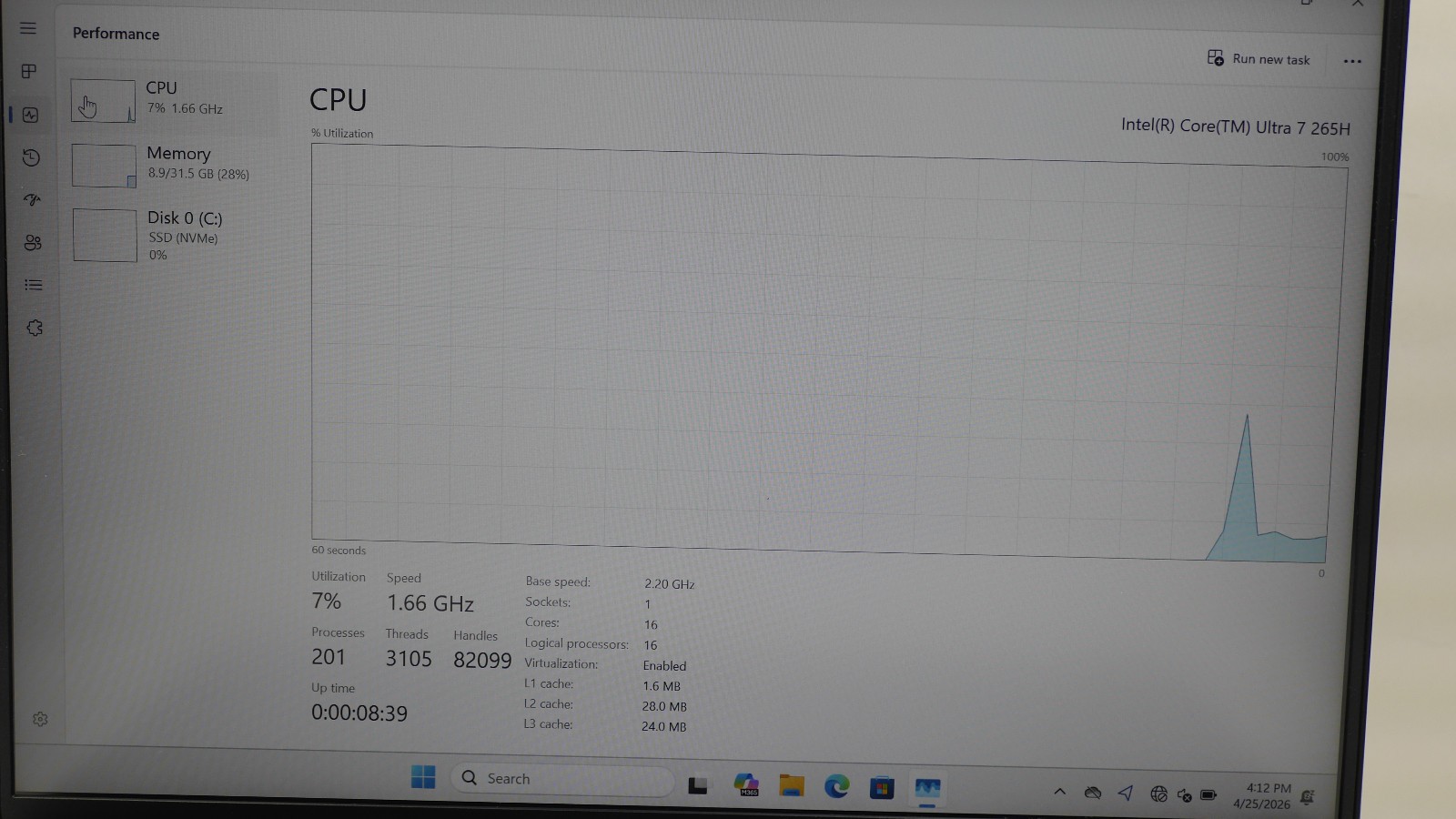
Task: Select the Performance page icon in sidebar
Action: click(x=31, y=115)
